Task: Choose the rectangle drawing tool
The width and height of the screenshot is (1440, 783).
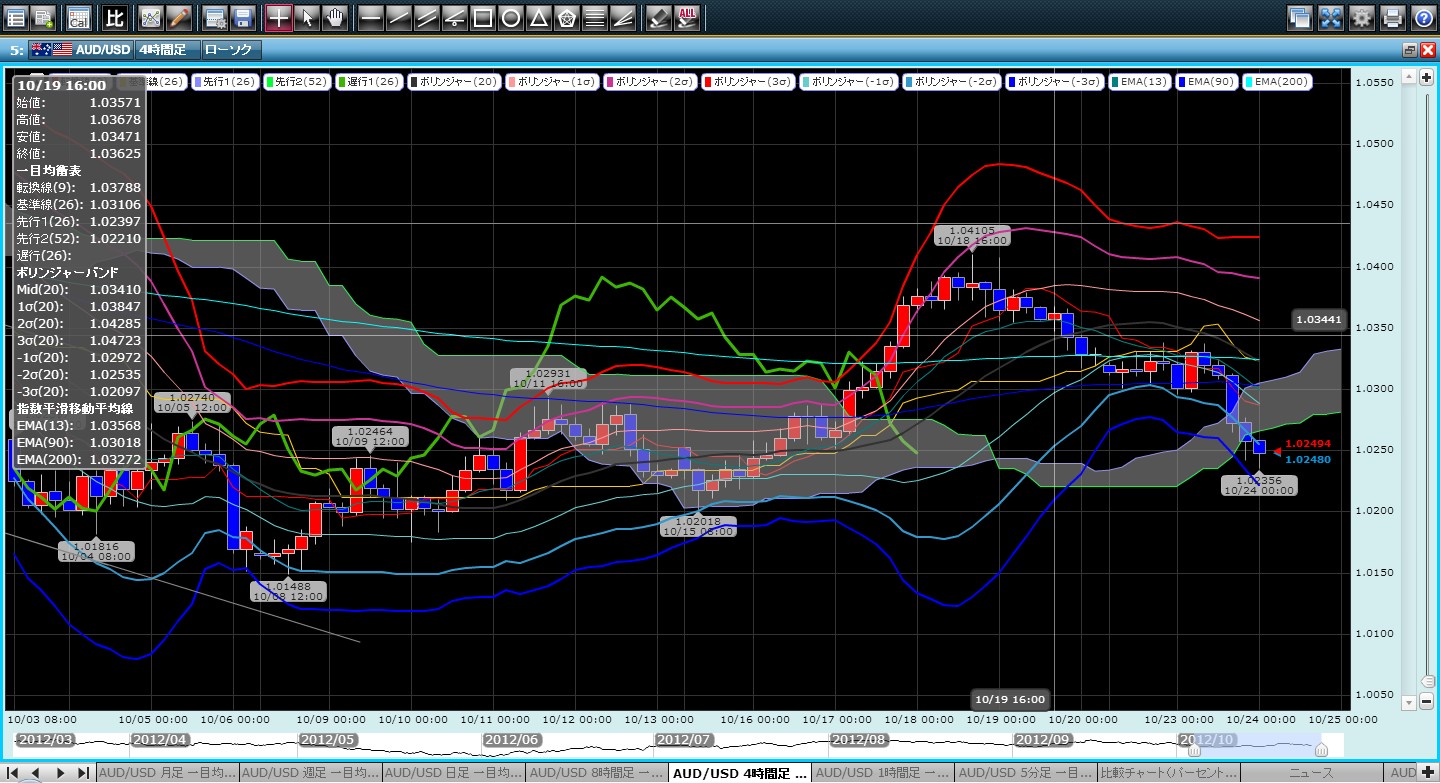Action: click(482, 17)
